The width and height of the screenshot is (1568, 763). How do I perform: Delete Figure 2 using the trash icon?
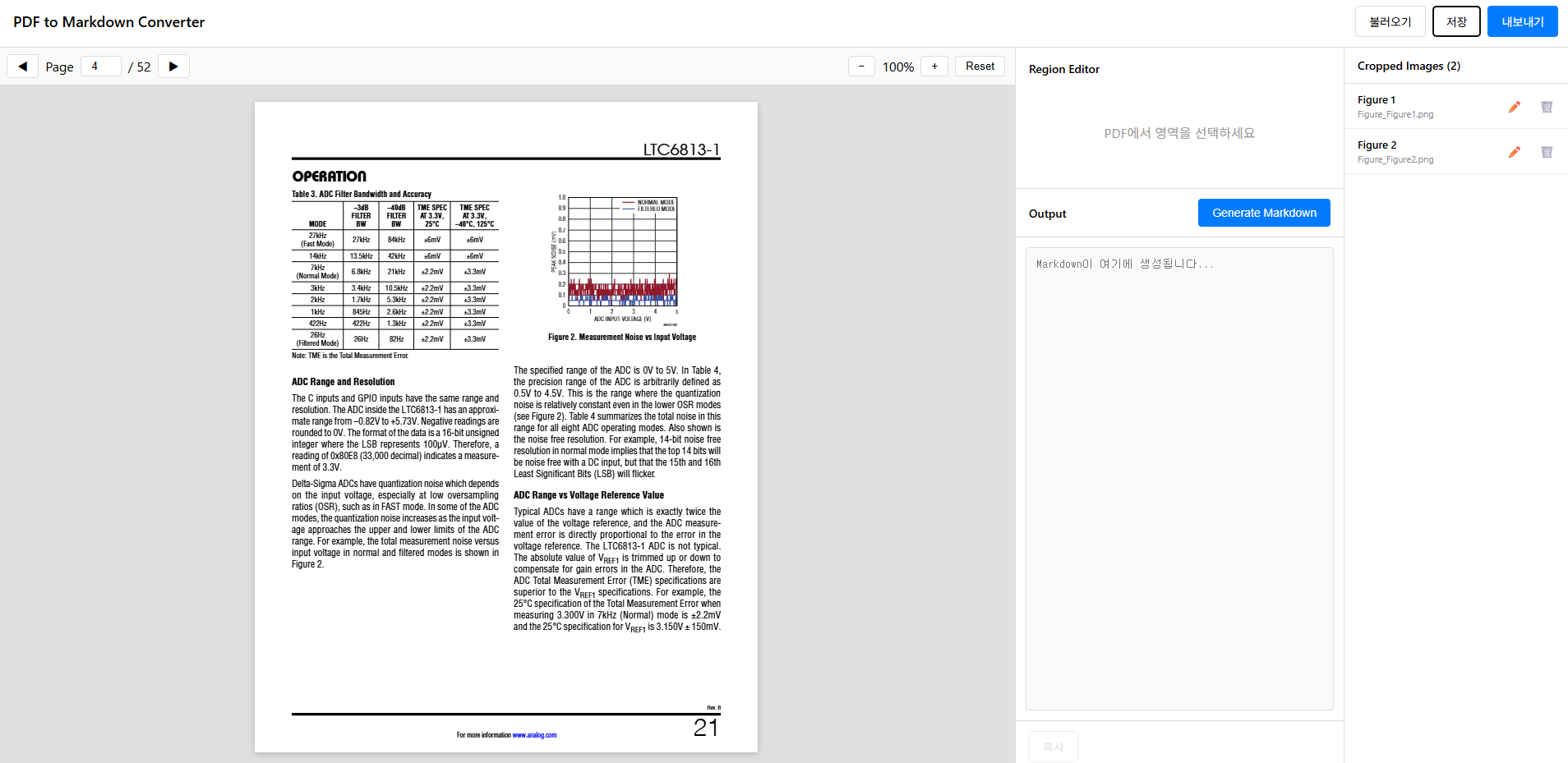[1546, 152]
